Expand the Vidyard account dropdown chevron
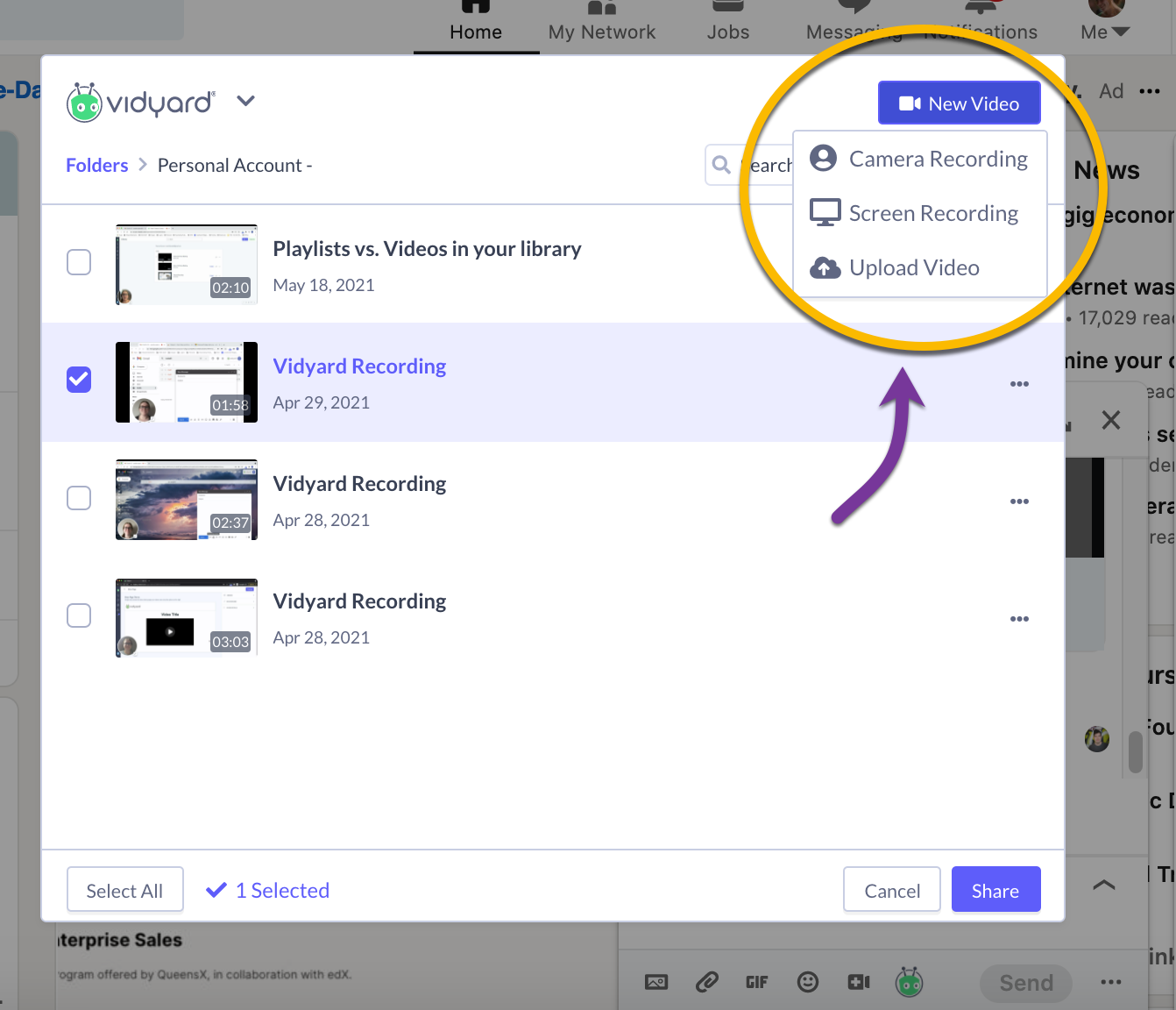1176x1010 pixels. coord(246,101)
